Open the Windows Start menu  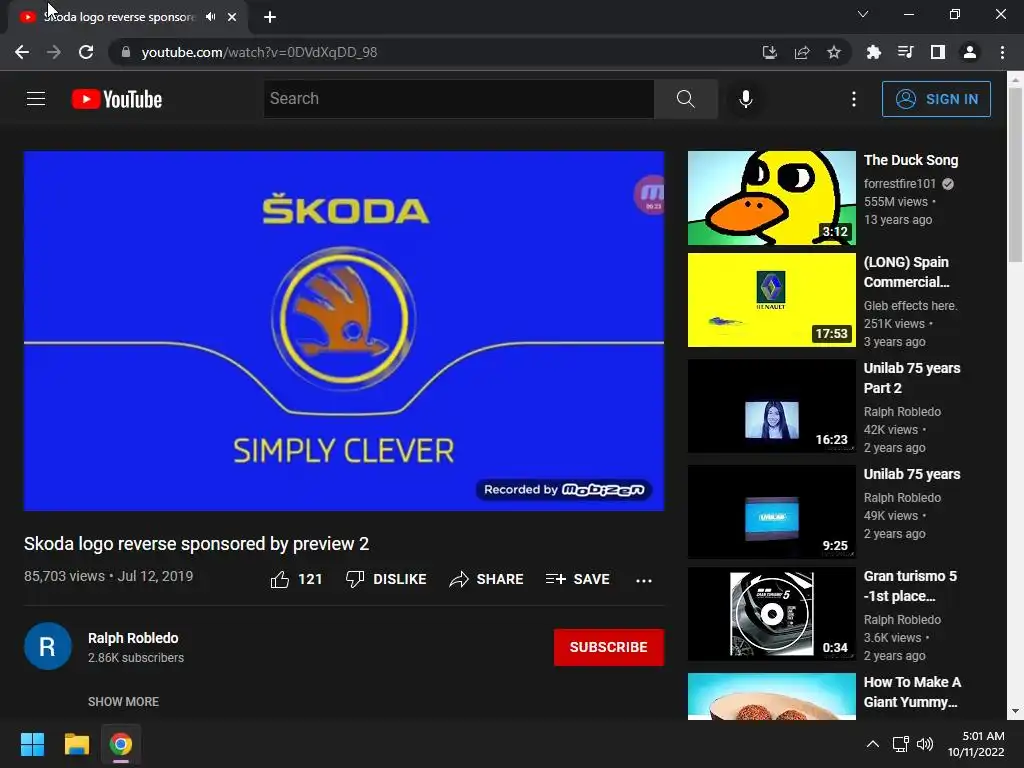click(32, 744)
